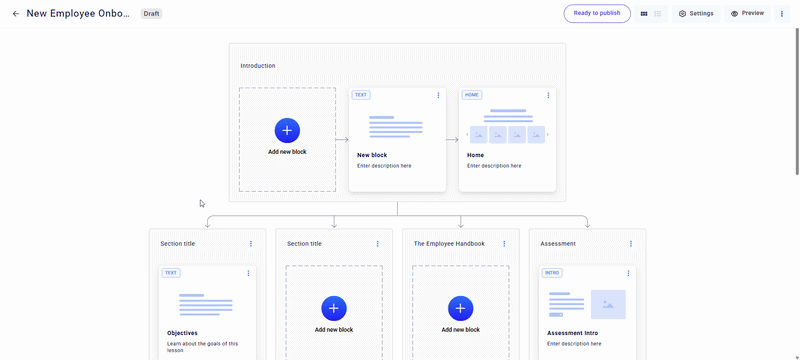Click the Home card left carousel chevron

tap(467, 135)
